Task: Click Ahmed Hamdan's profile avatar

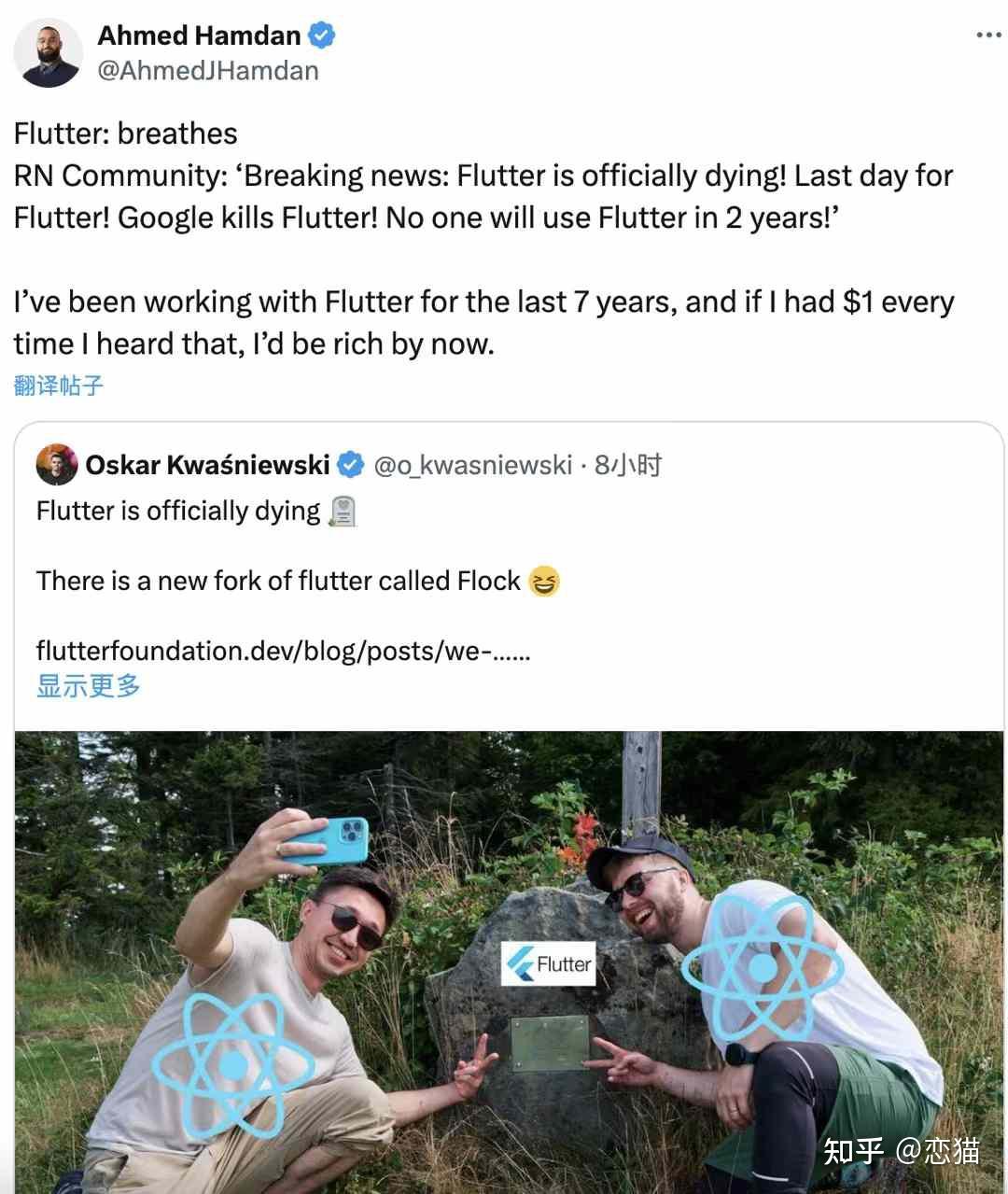Action: (x=49, y=49)
